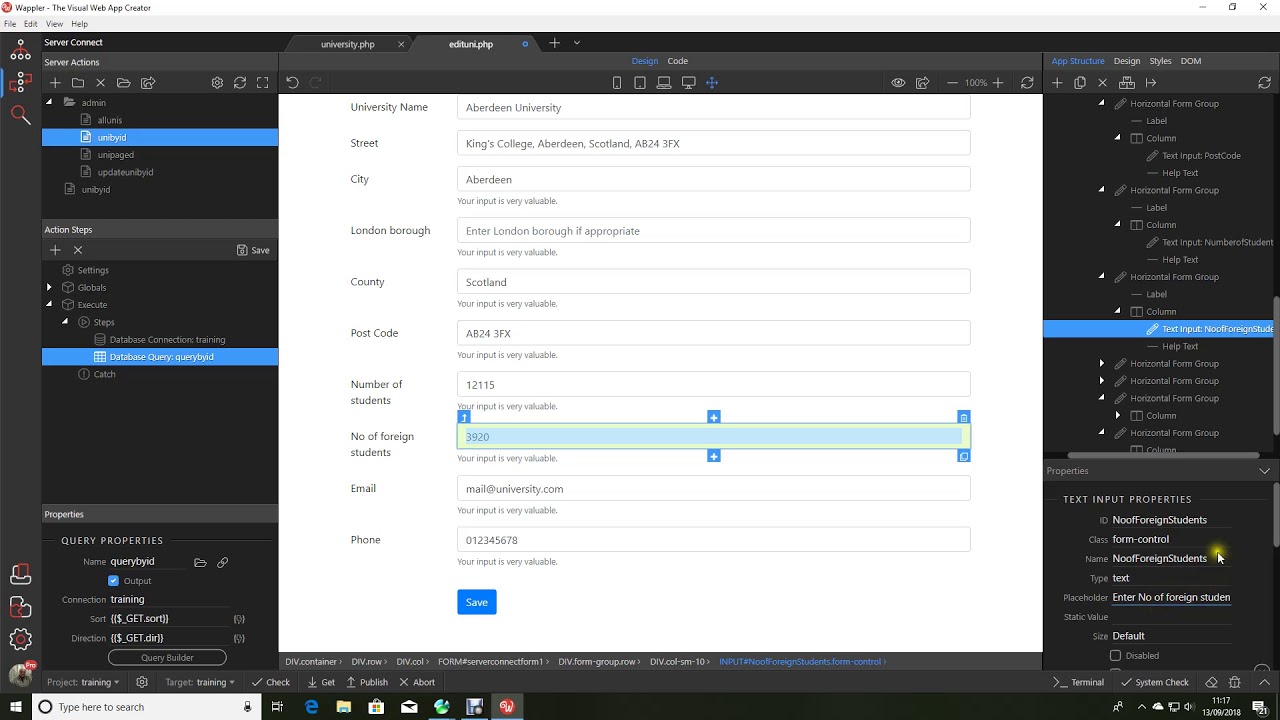
Task: Enable the Disabled checkbox
Action: 1115,656
